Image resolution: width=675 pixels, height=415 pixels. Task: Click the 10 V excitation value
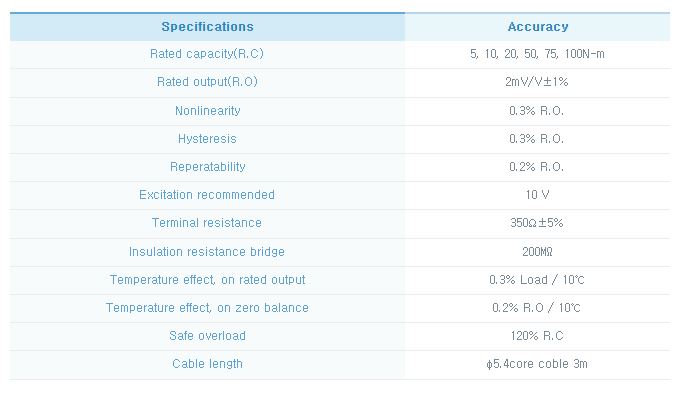coord(537,195)
